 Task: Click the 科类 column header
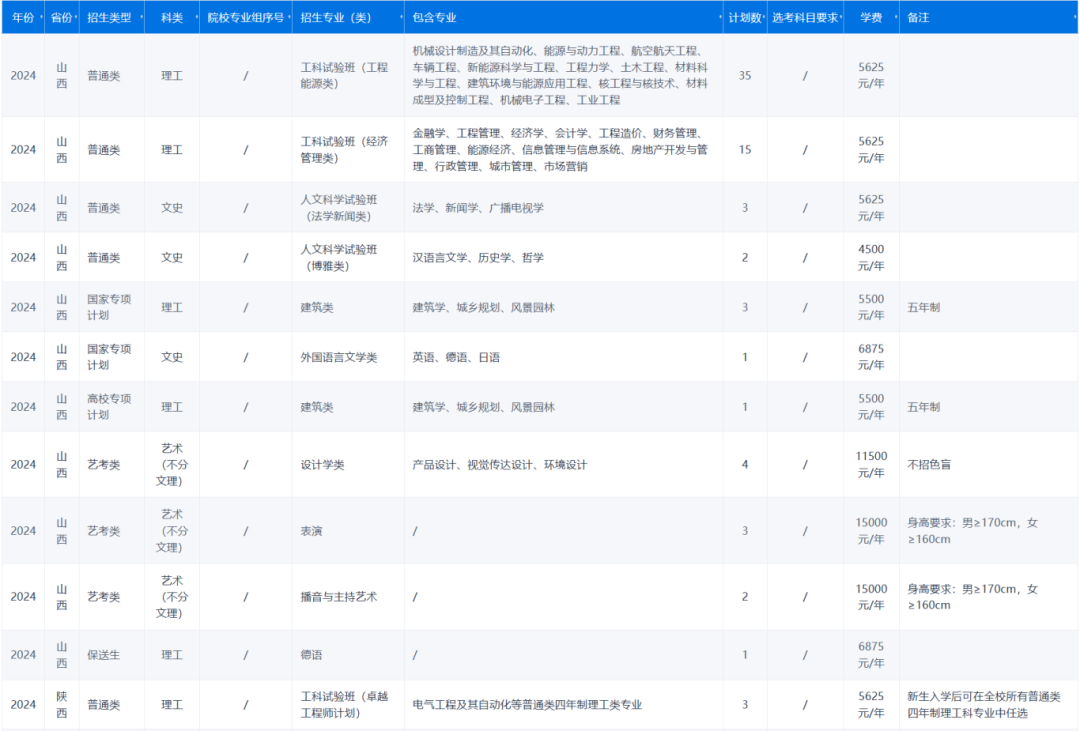(x=172, y=16)
